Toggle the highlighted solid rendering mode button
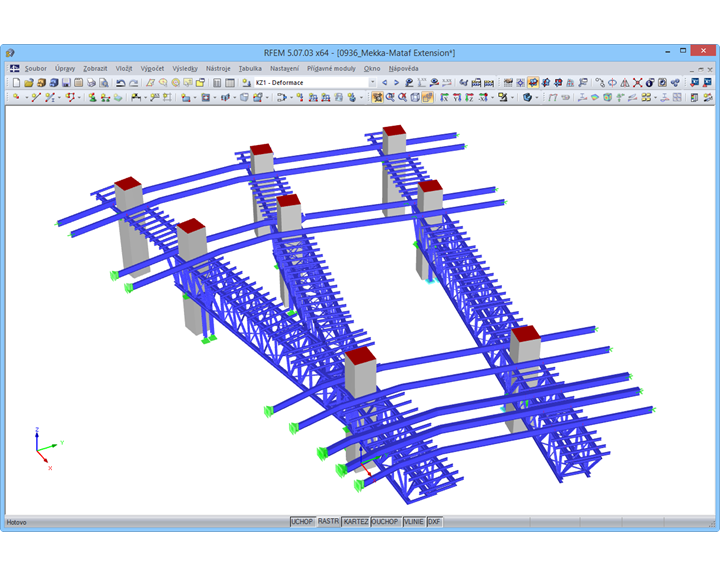The width and height of the screenshot is (720, 576). 428,97
